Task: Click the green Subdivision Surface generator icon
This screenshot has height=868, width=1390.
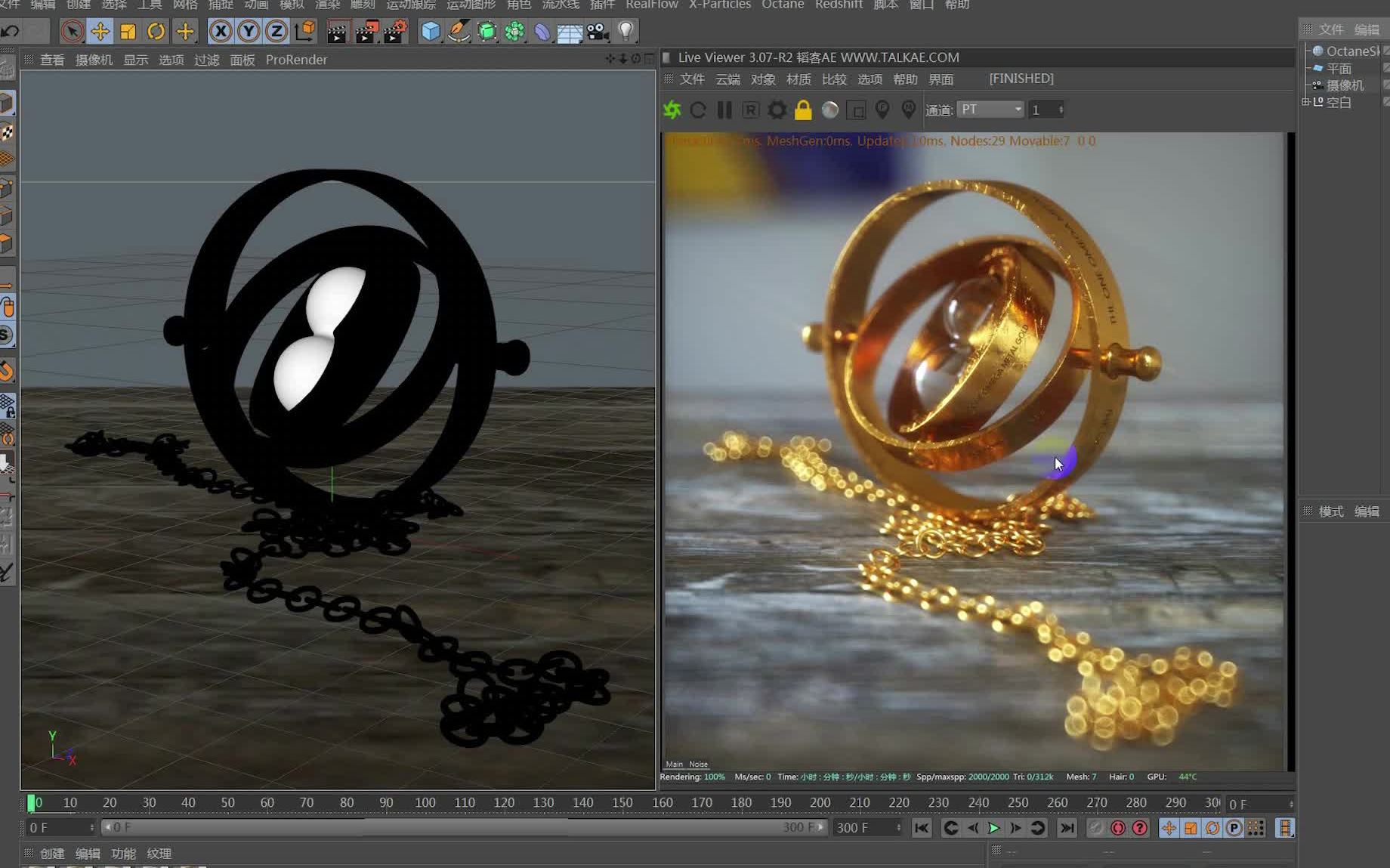Action: pyautogui.click(x=487, y=32)
